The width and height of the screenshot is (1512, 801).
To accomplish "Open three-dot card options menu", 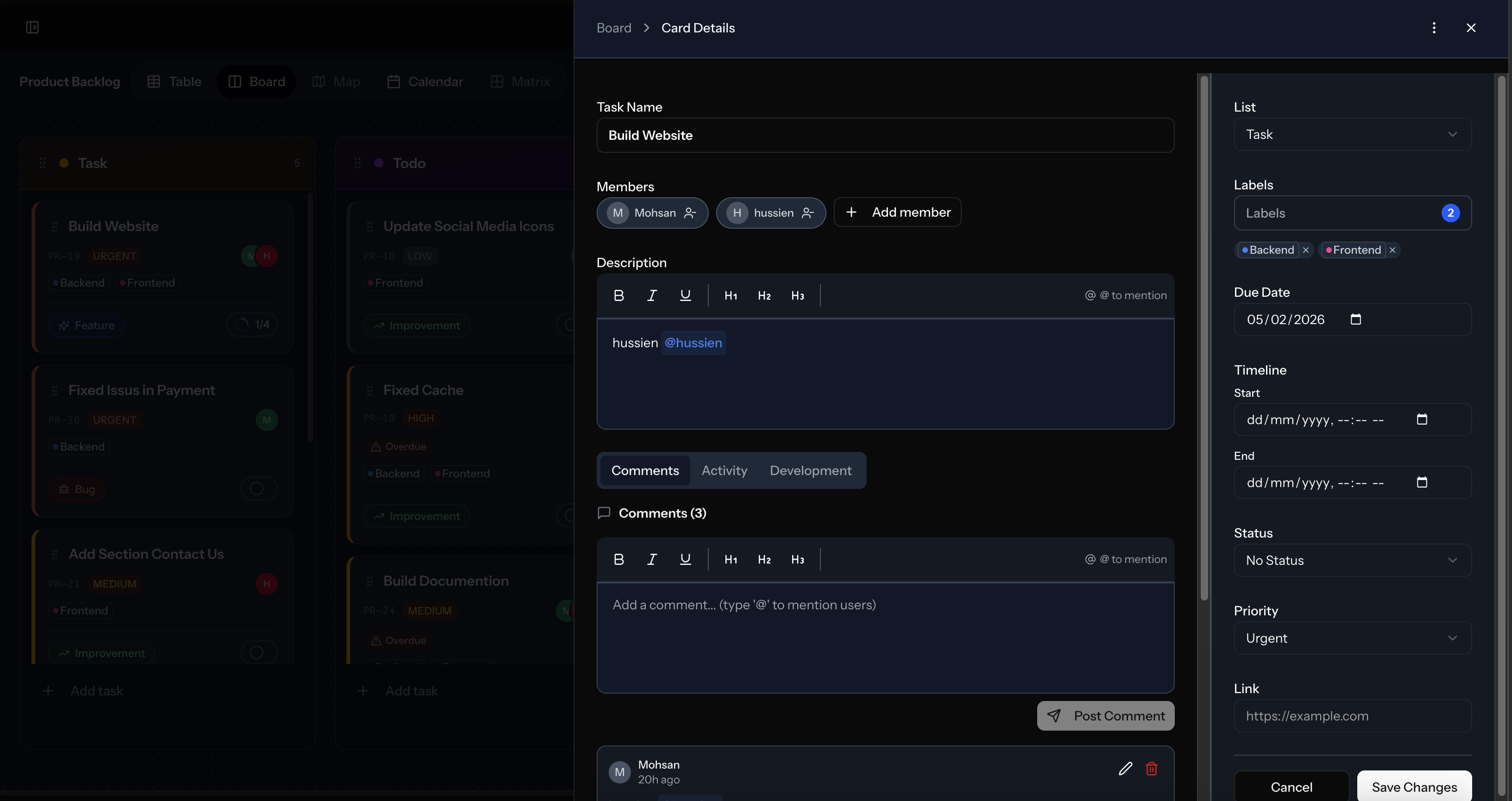I will point(1433,28).
